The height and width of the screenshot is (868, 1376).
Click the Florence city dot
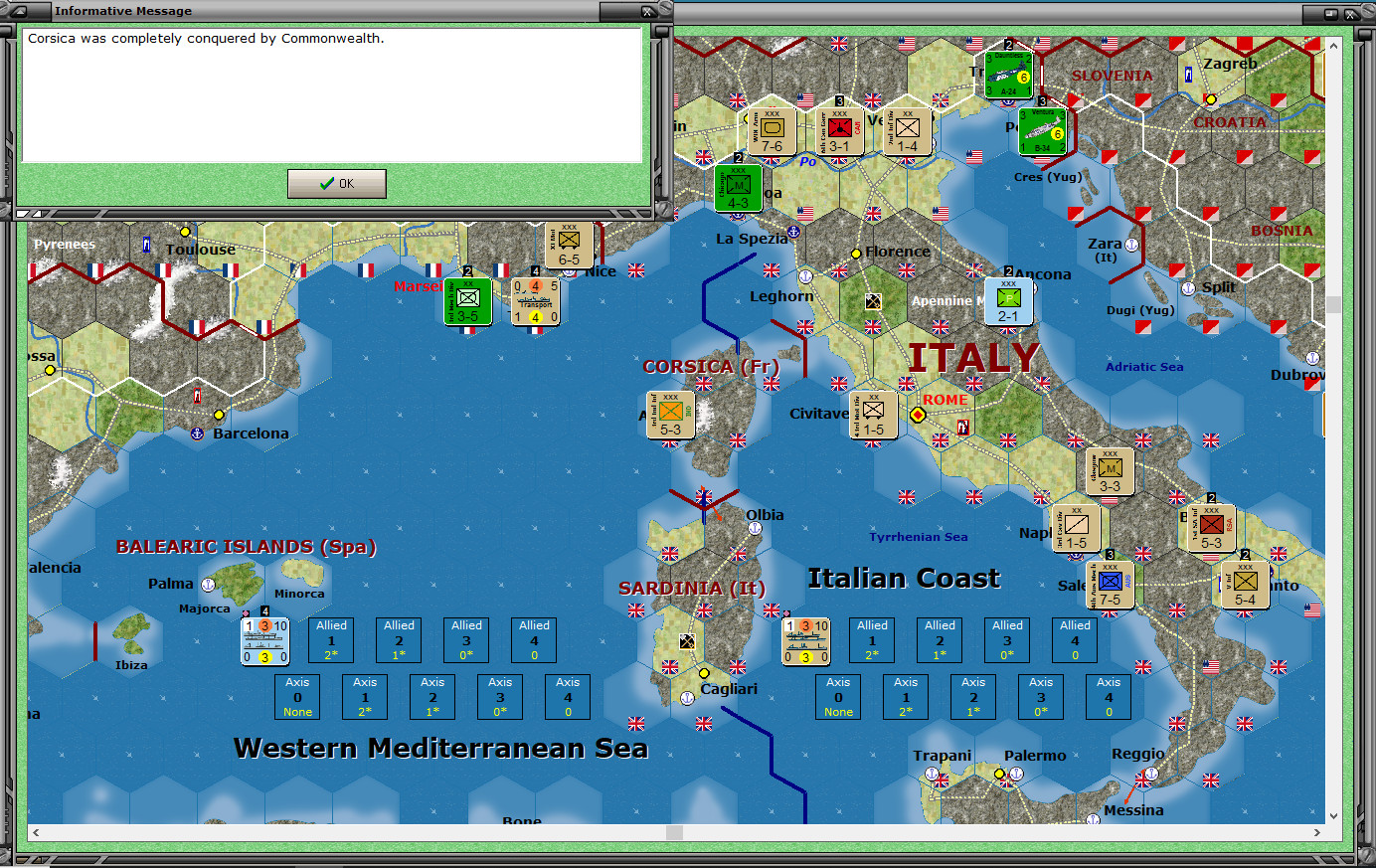click(856, 254)
